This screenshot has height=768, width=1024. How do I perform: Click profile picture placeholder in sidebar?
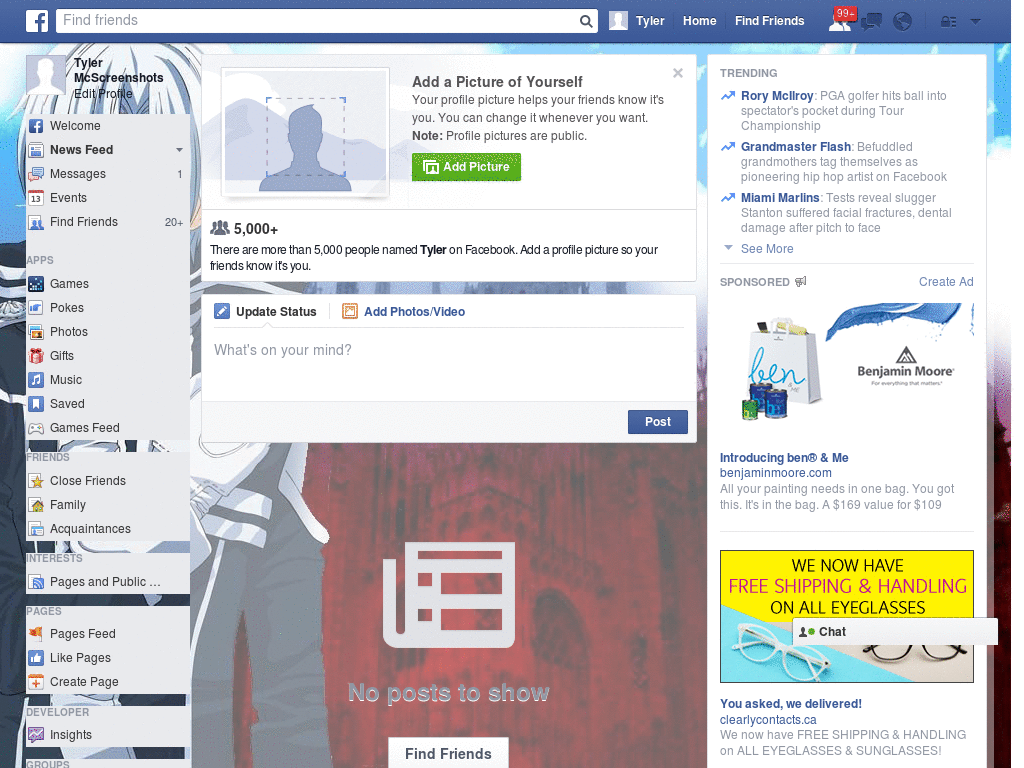click(x=46, y=75)
